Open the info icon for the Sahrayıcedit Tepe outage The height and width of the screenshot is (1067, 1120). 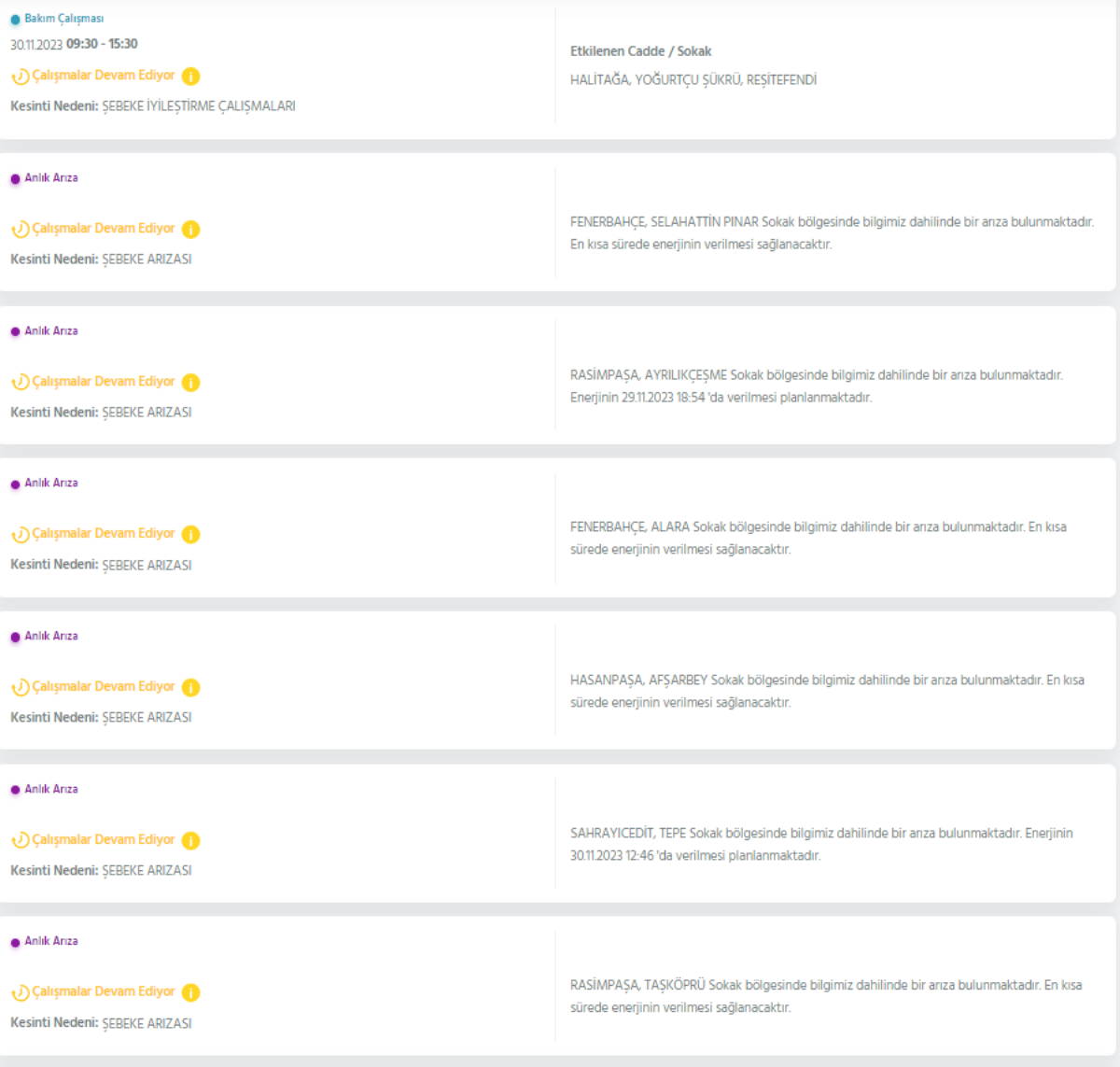point(190,840)
